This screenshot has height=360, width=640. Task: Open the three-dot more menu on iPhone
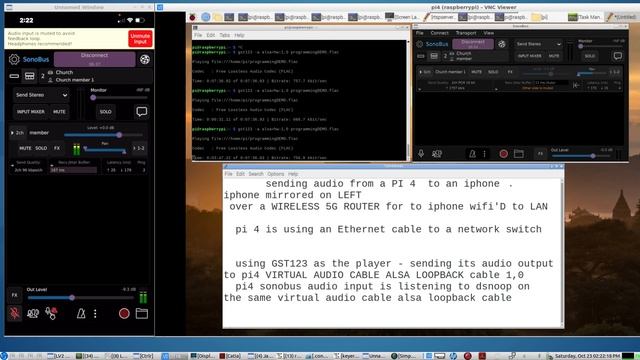point(95,313)
